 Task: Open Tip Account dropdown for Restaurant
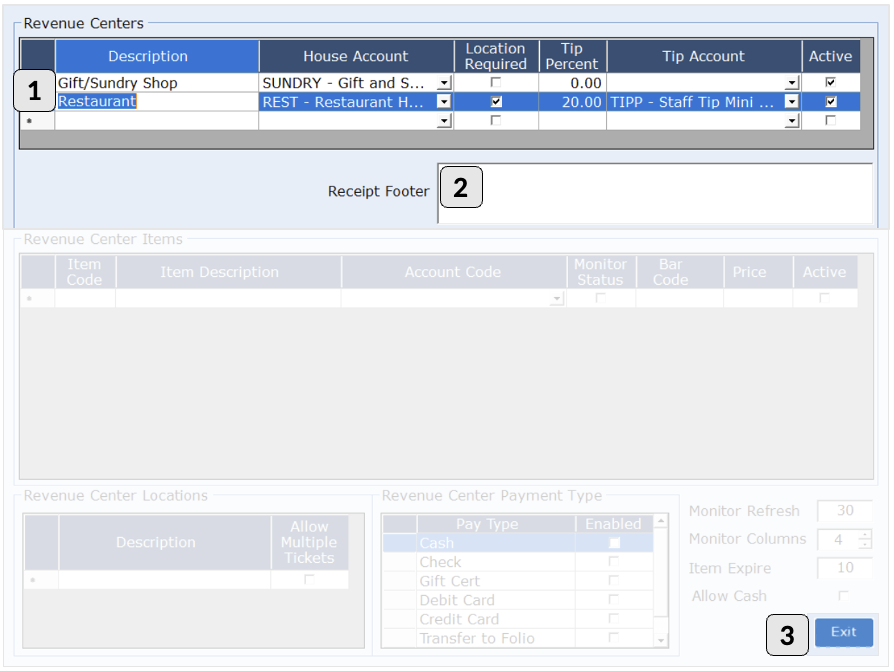tap(792, 102)
